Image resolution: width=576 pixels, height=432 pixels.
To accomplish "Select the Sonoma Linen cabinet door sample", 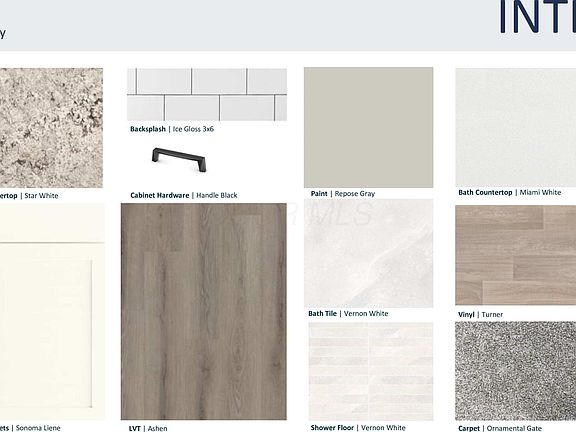I will 52,312.
